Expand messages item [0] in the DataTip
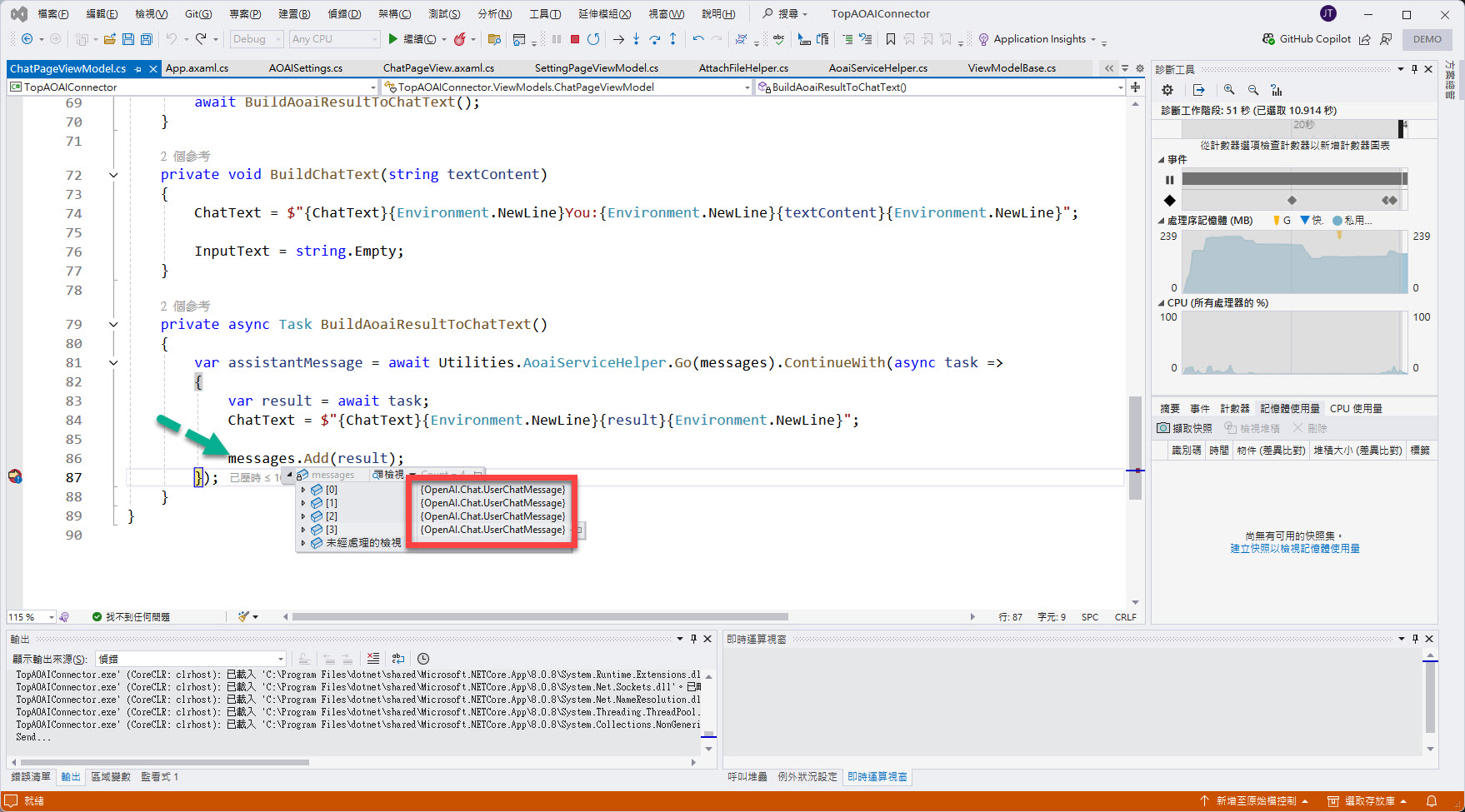The height and width of the screenshot is (812, 1465). tap(303, 491)
